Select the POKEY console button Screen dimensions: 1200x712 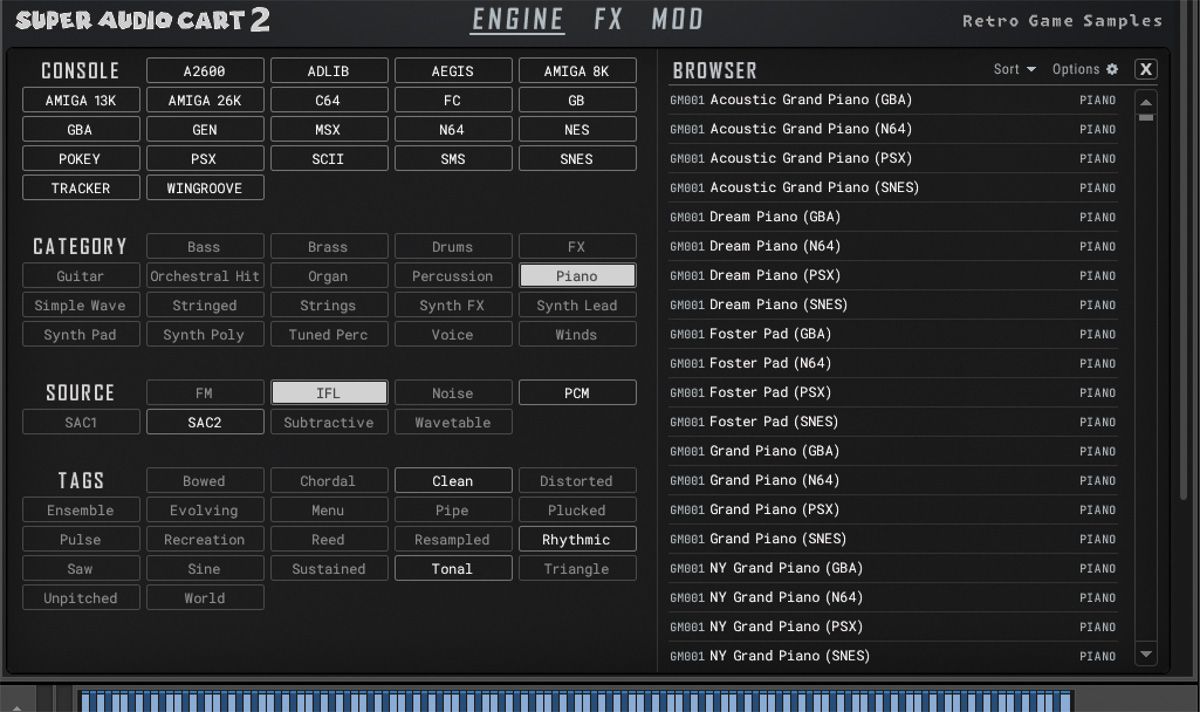point(81,158)
